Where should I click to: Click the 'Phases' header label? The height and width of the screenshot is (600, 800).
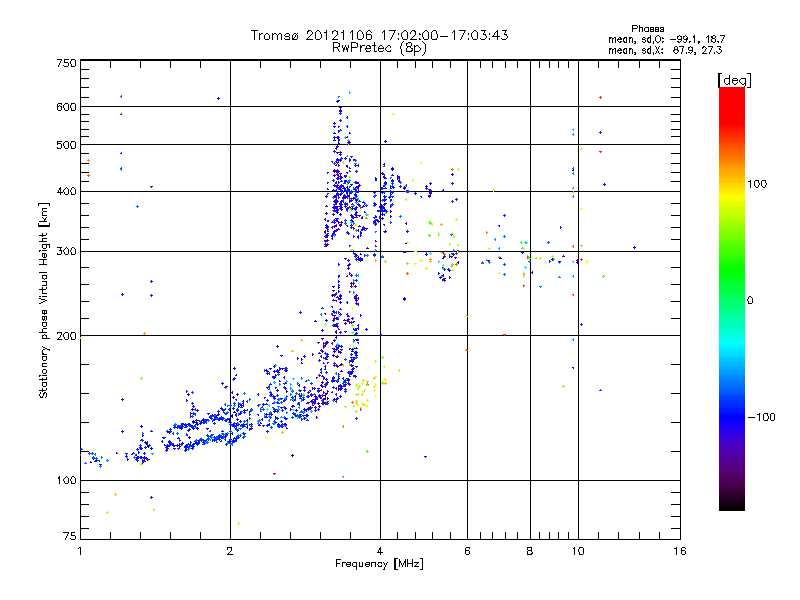coord(647,29)
